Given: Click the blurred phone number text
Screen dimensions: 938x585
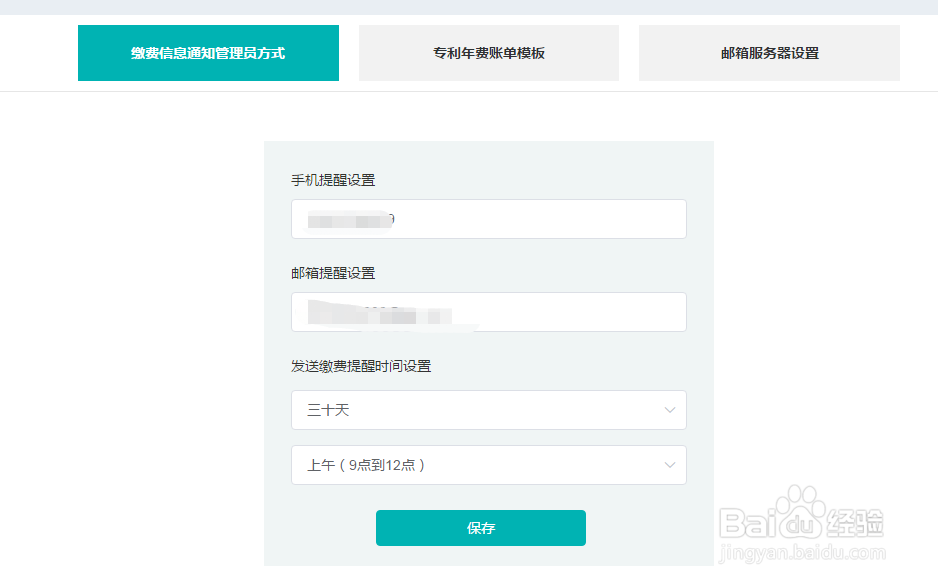Looking at the screenshot, I should (351, 220).
